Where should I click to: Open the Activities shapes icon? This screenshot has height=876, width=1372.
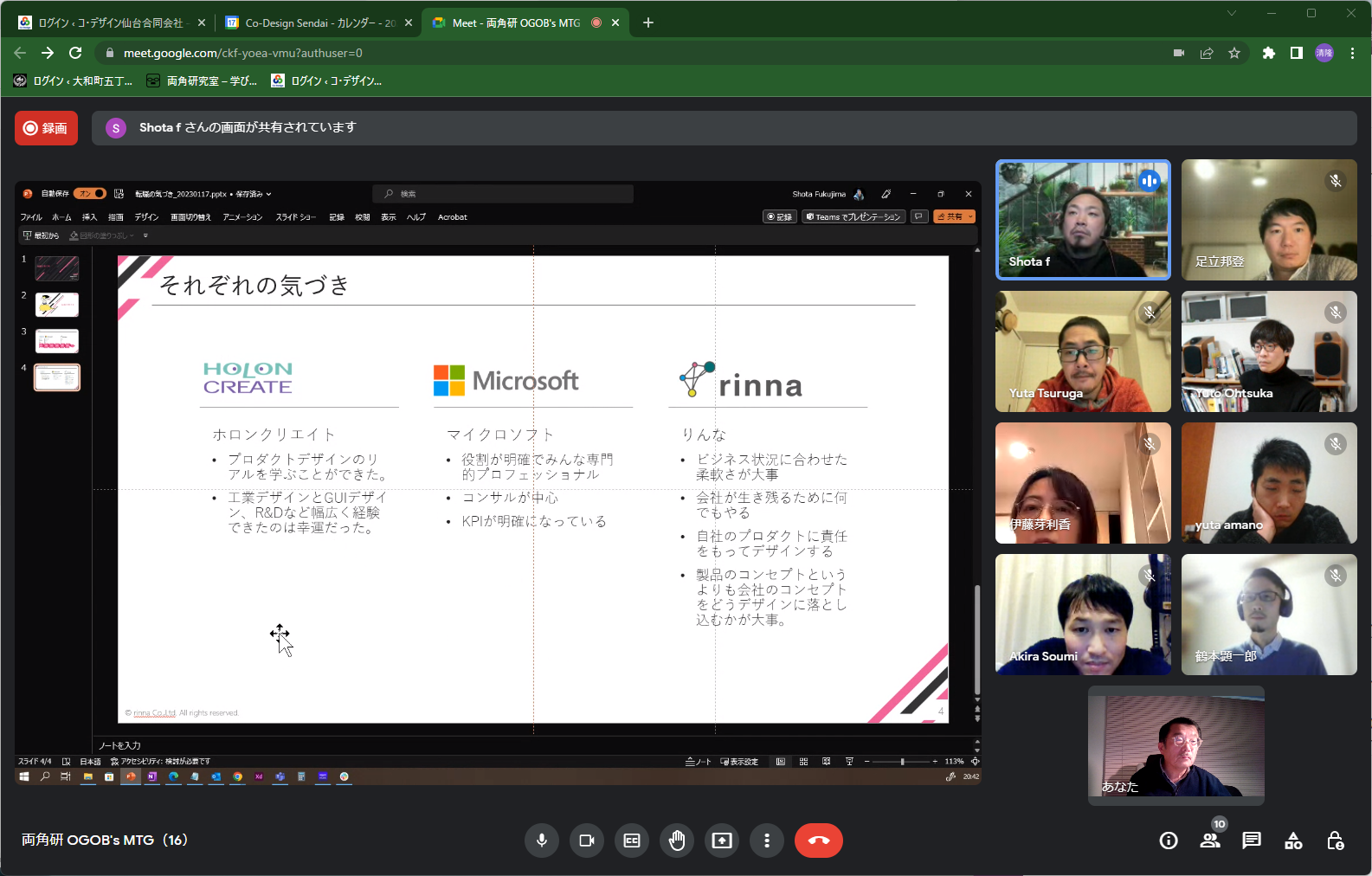pos(1293,841)
